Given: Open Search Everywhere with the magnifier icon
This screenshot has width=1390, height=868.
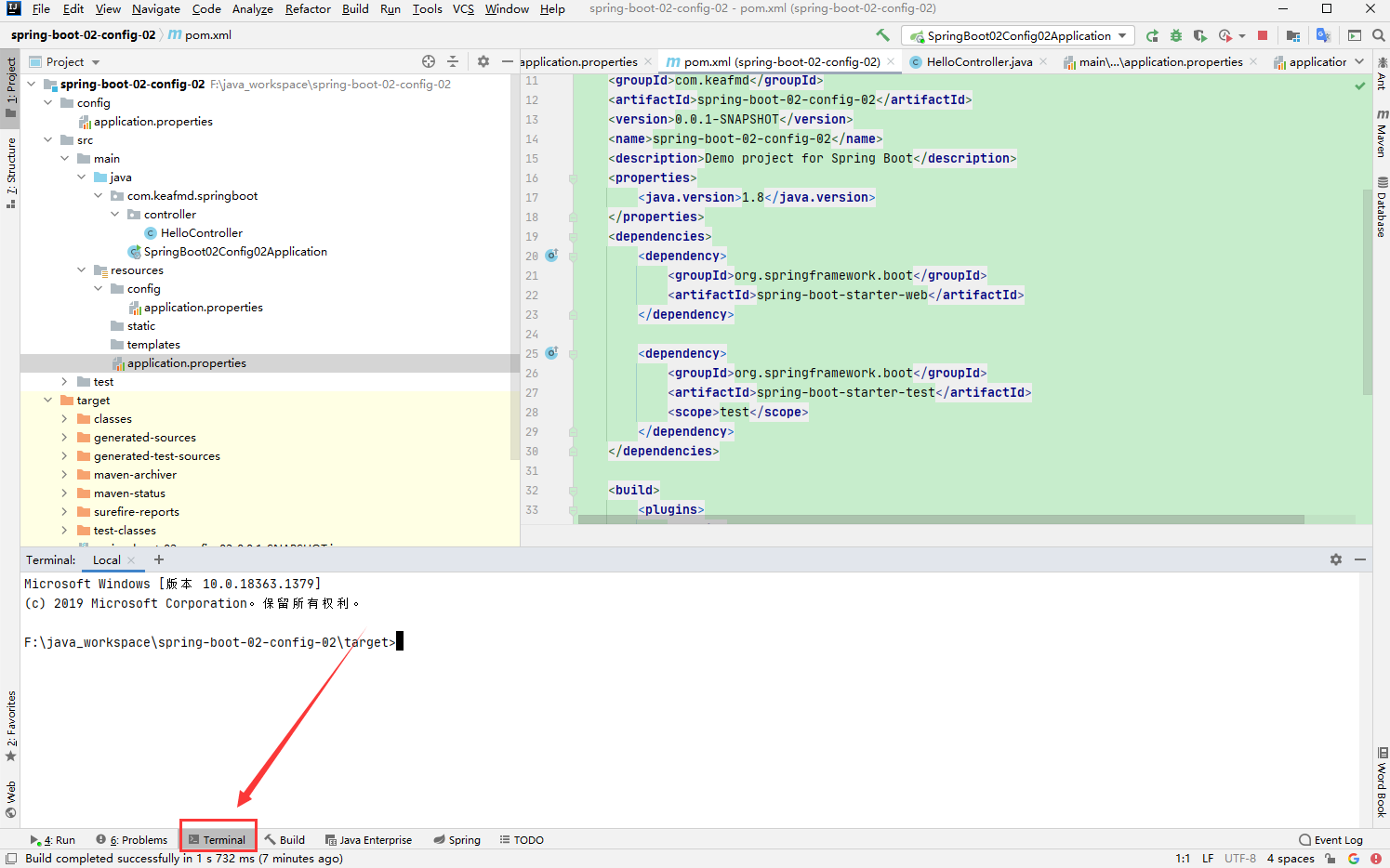Looking at the screenshot, I should coord(1378,34).
